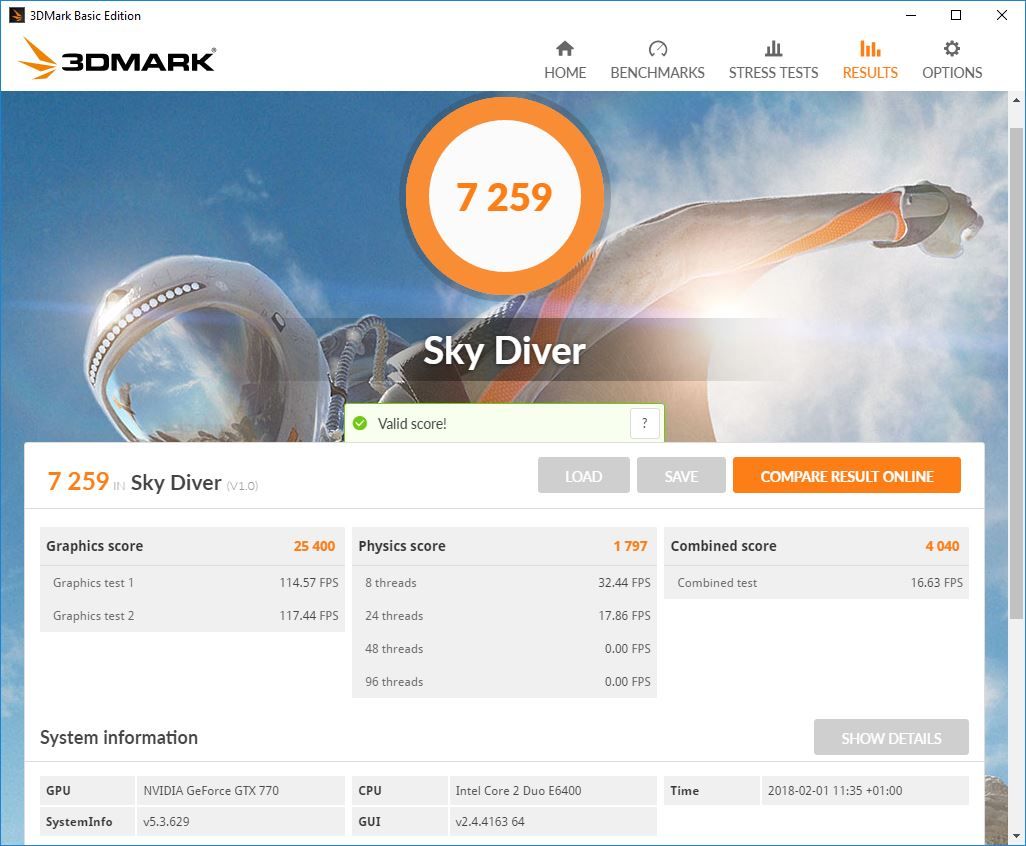Viewport: 1026px width, 846px height.
Task: Click the 'Valid score!' text
Action: coord(412,424)
